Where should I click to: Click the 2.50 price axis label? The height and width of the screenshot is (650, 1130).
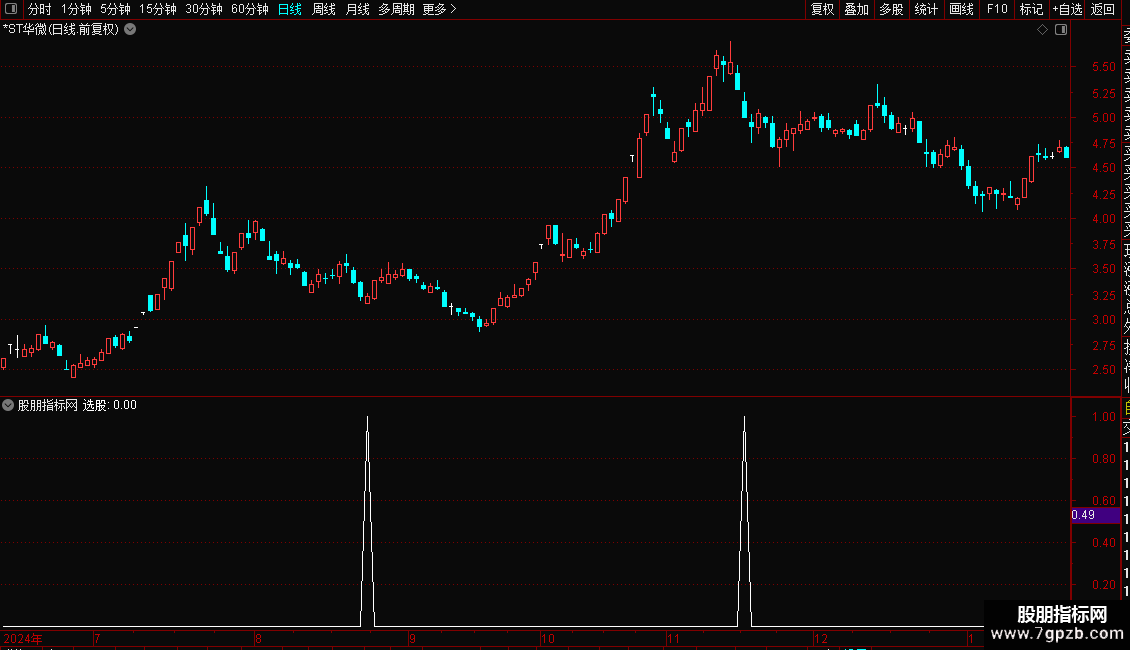click(1103, 370)
